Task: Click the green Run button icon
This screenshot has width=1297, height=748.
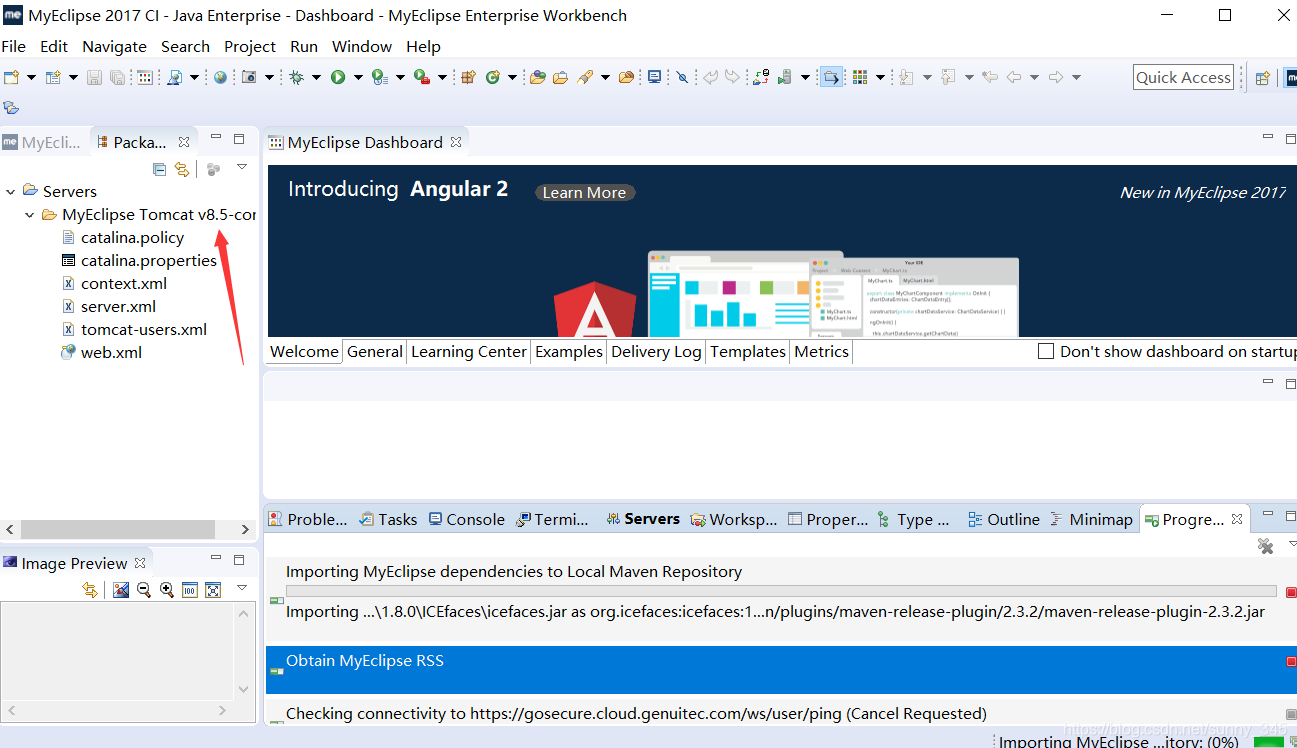Action: pos(338,77)
